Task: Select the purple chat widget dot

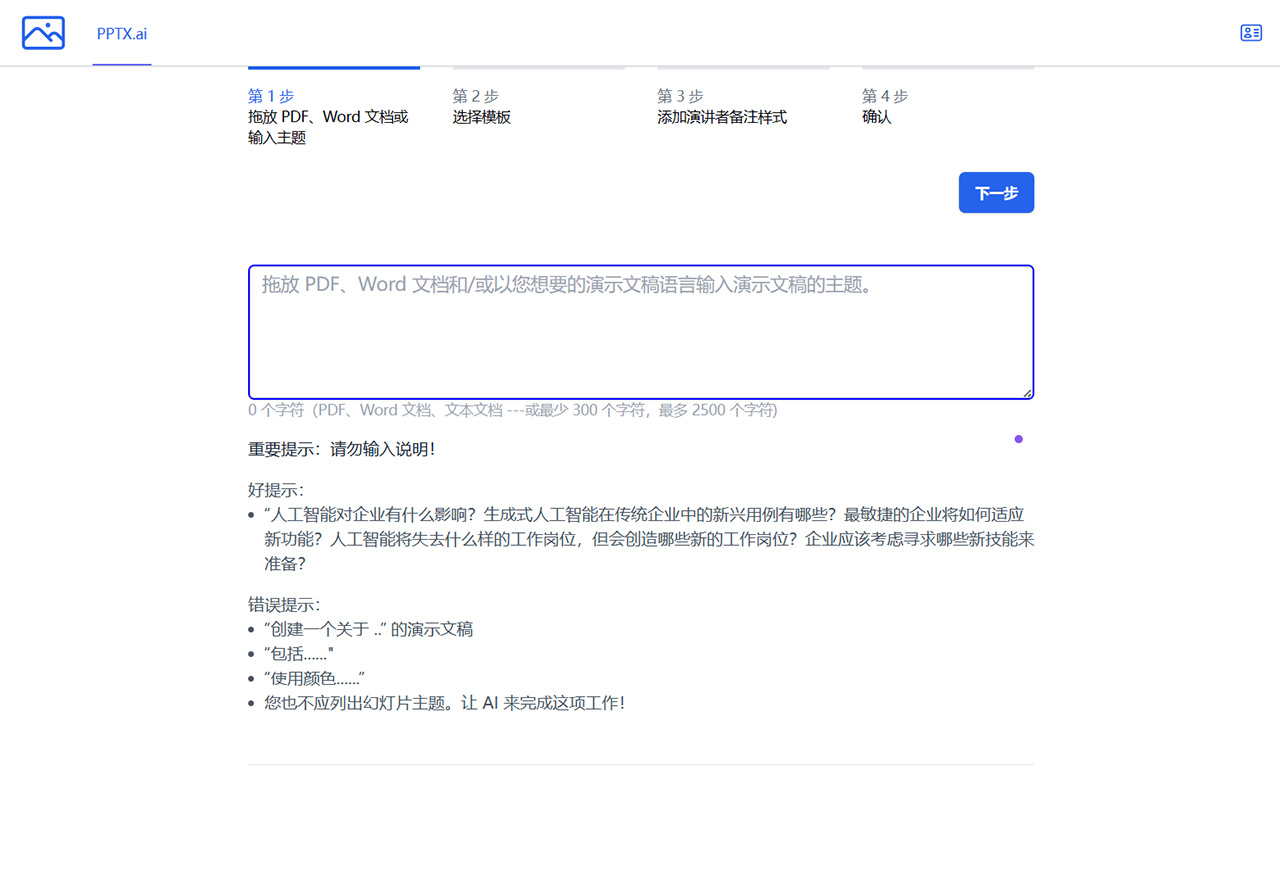Action: click(1018, 438)
